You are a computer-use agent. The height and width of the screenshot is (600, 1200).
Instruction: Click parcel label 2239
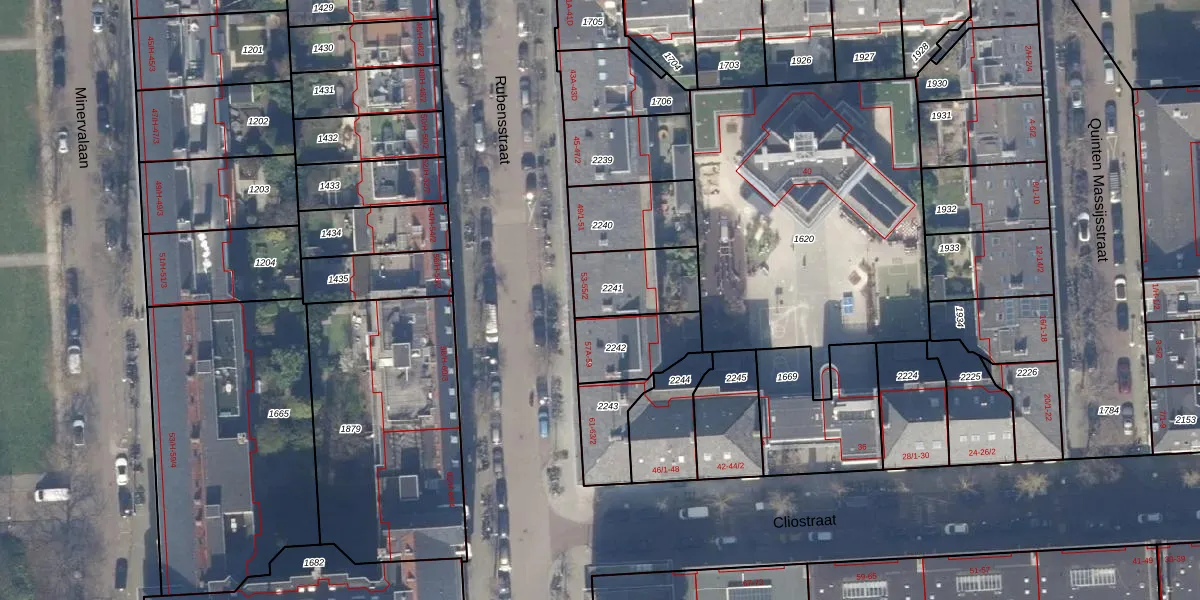pos(602,160)
